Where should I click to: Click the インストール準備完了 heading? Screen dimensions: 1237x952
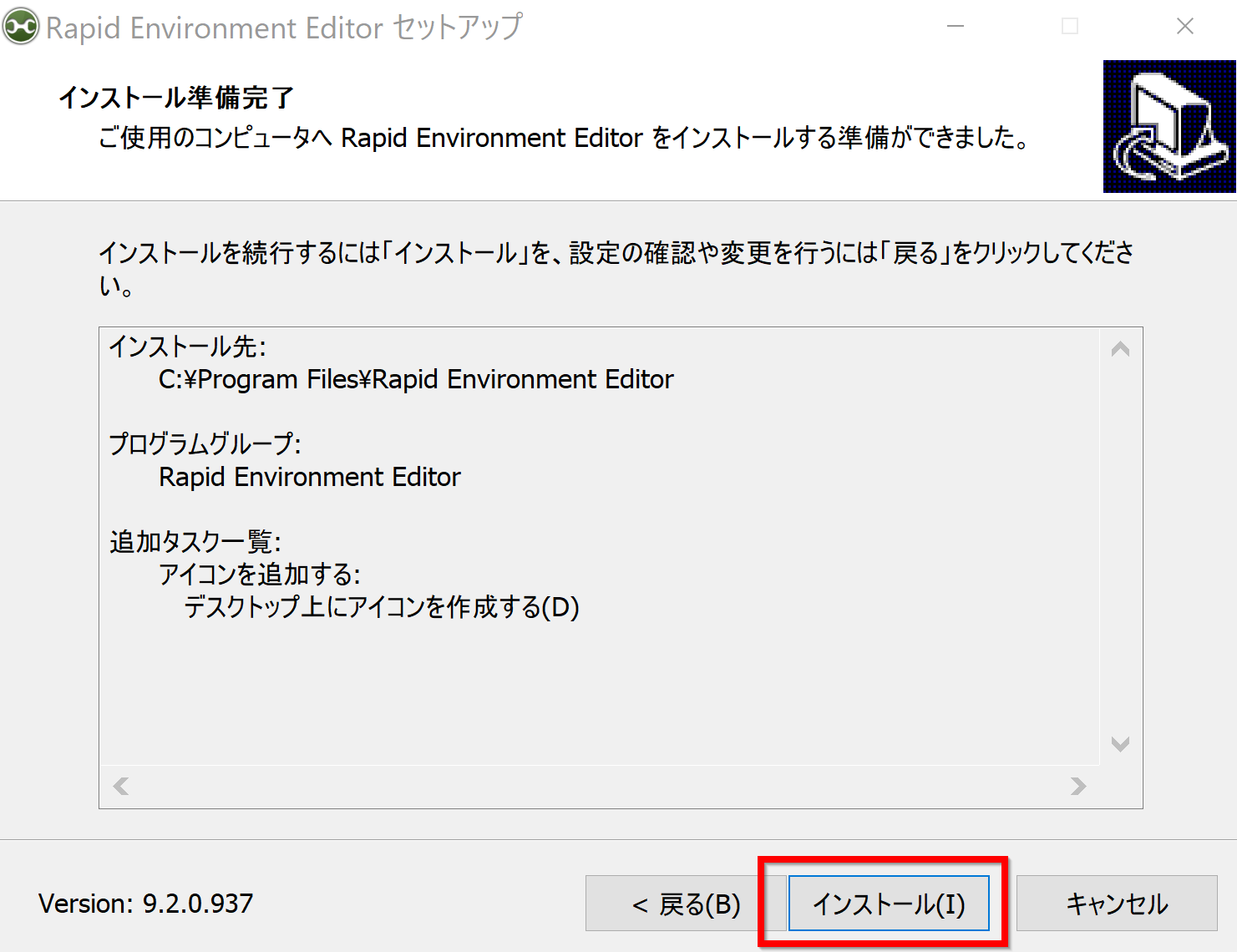point(176,98)
